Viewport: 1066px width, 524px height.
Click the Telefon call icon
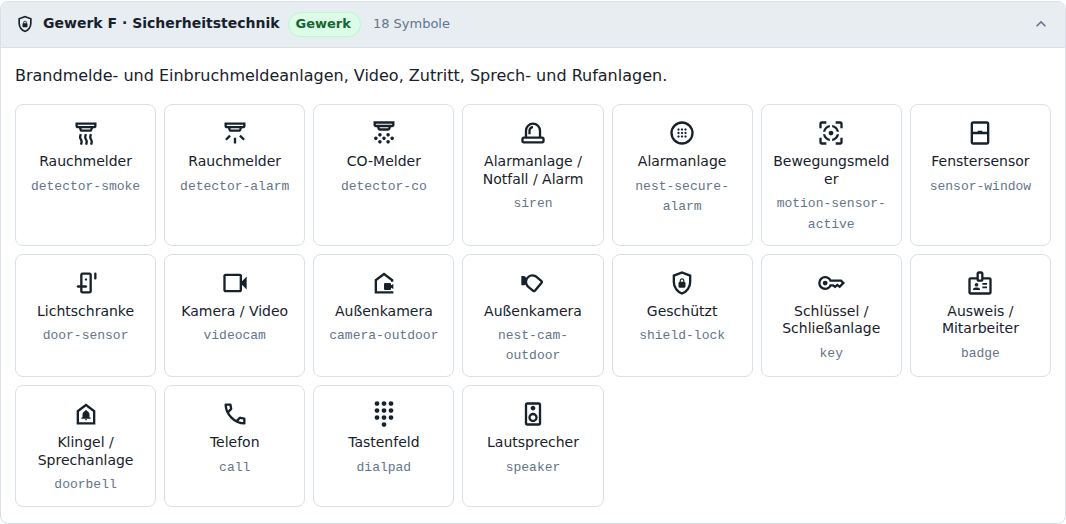pos(235,414)
